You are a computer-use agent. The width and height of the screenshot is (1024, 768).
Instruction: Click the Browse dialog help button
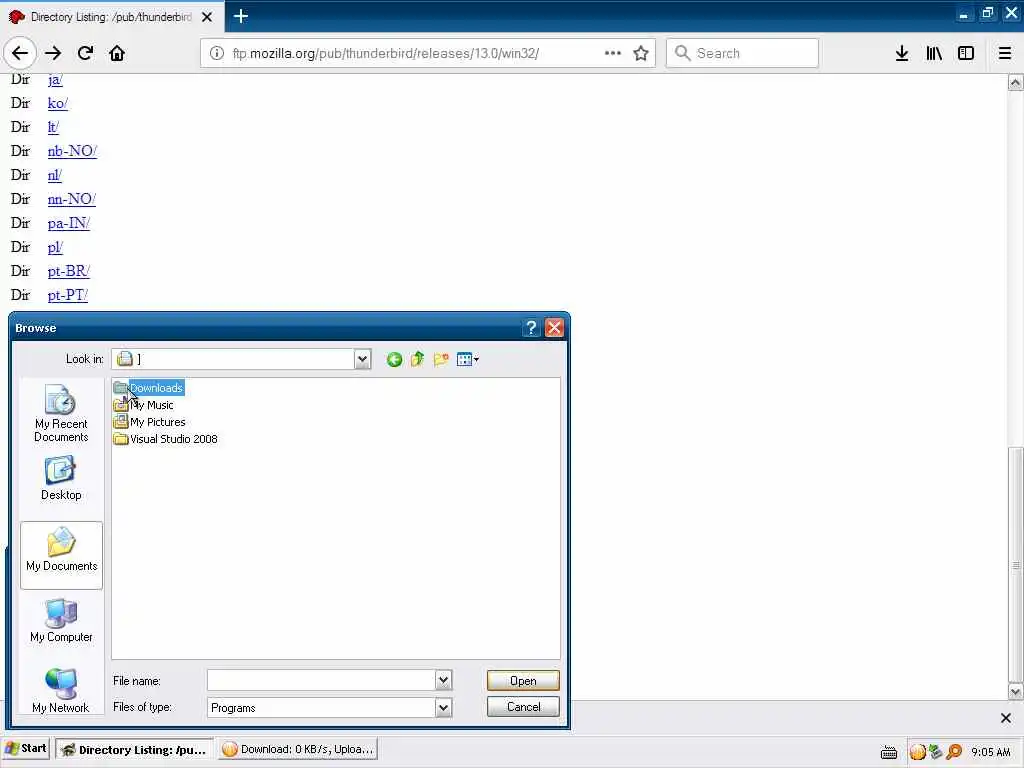531,328
